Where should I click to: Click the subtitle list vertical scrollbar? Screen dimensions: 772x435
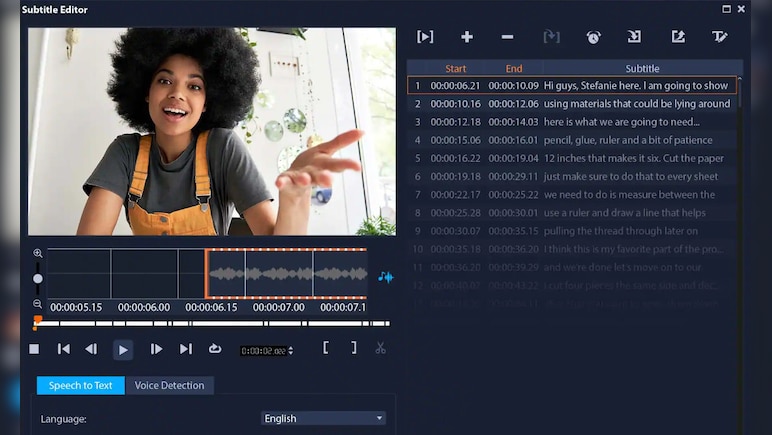point(740,93)
